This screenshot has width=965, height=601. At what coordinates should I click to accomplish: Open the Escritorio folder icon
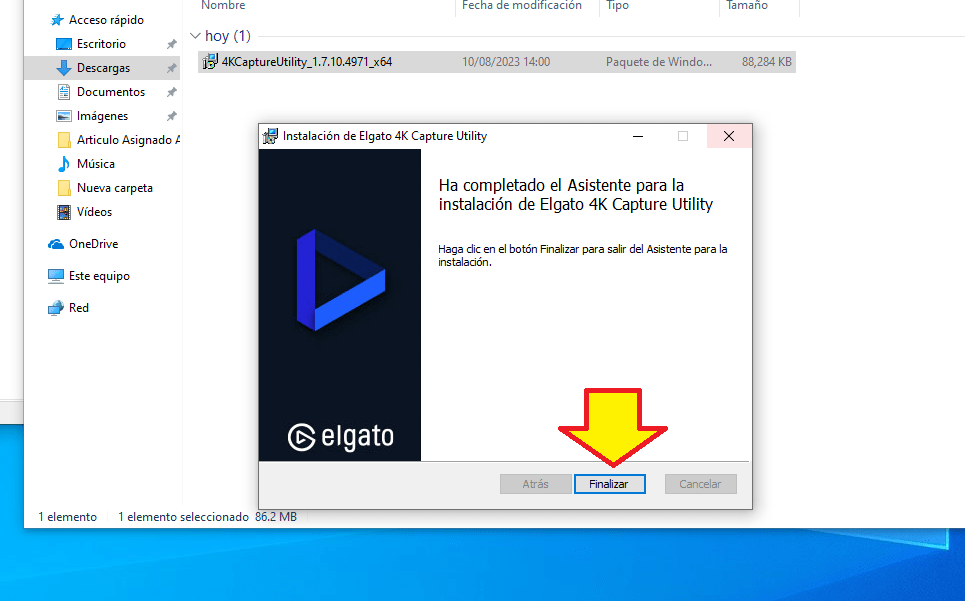click(x=64, y=44)
